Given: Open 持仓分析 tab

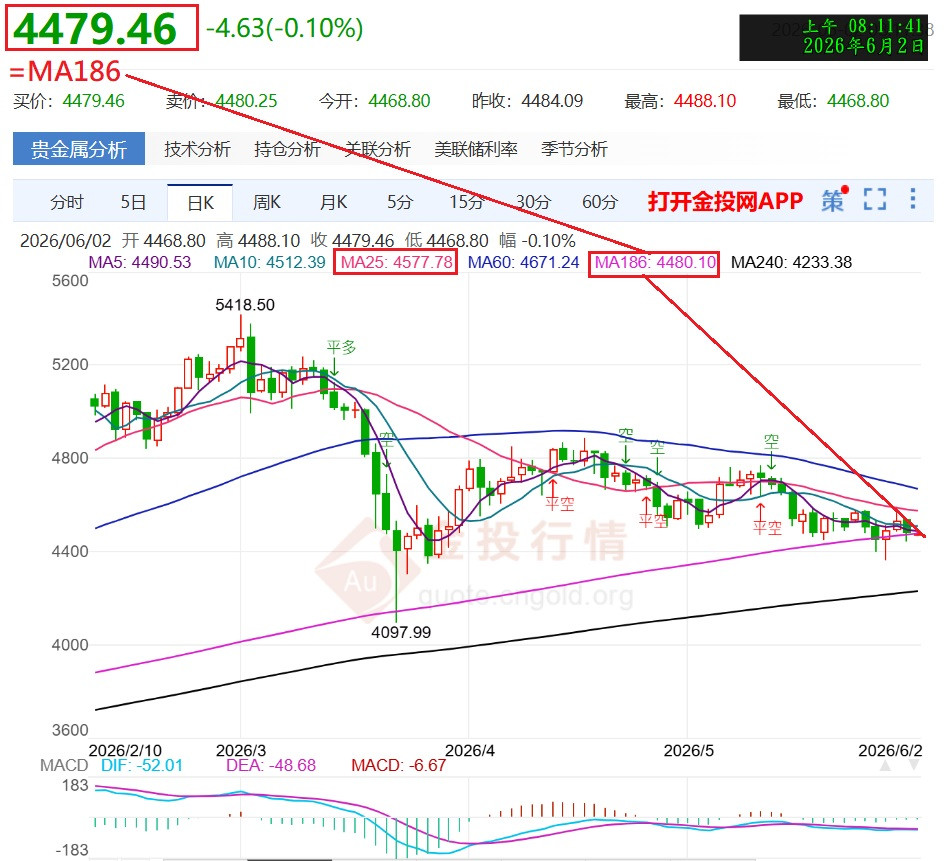Looking at the screenshot, I should coord(287,149).
